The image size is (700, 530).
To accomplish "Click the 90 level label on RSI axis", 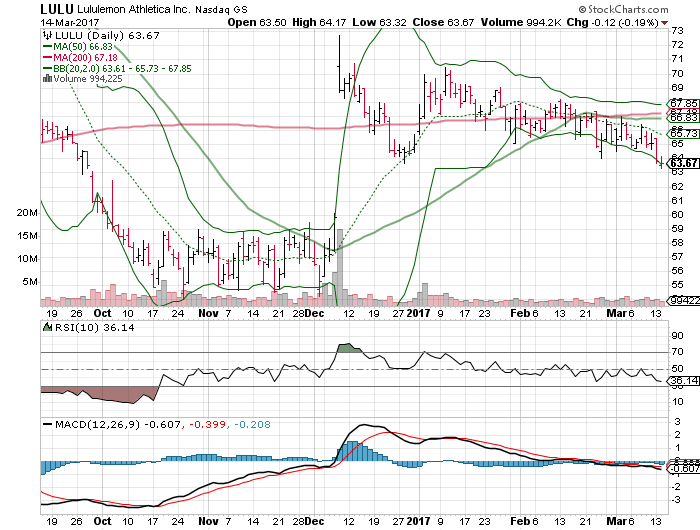I will pyautogui.click(x=678, y=335).
